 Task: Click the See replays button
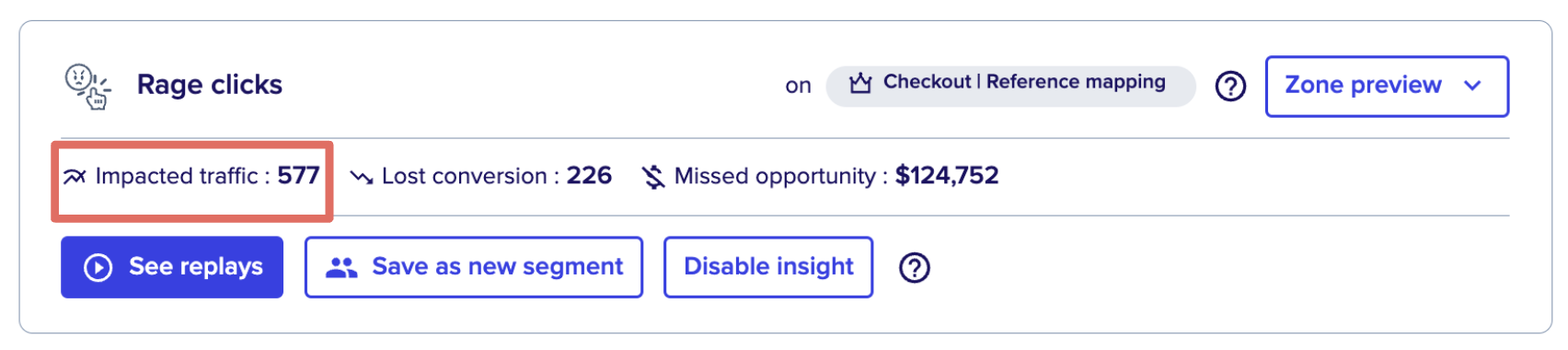(172, 267)
